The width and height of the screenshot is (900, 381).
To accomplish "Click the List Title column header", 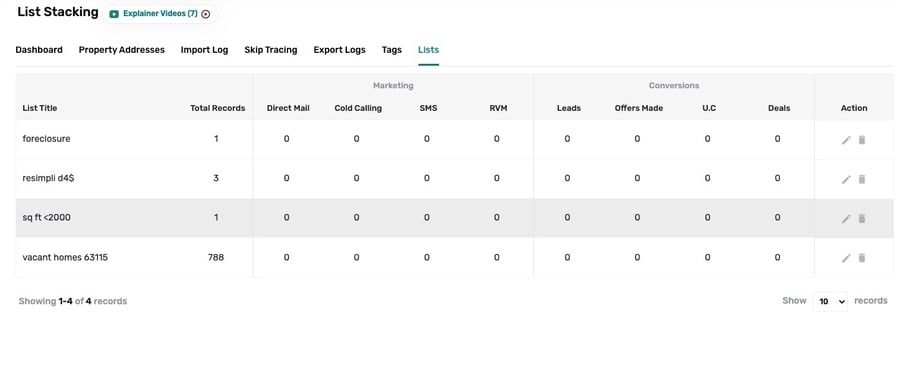I will click(40, 108).
